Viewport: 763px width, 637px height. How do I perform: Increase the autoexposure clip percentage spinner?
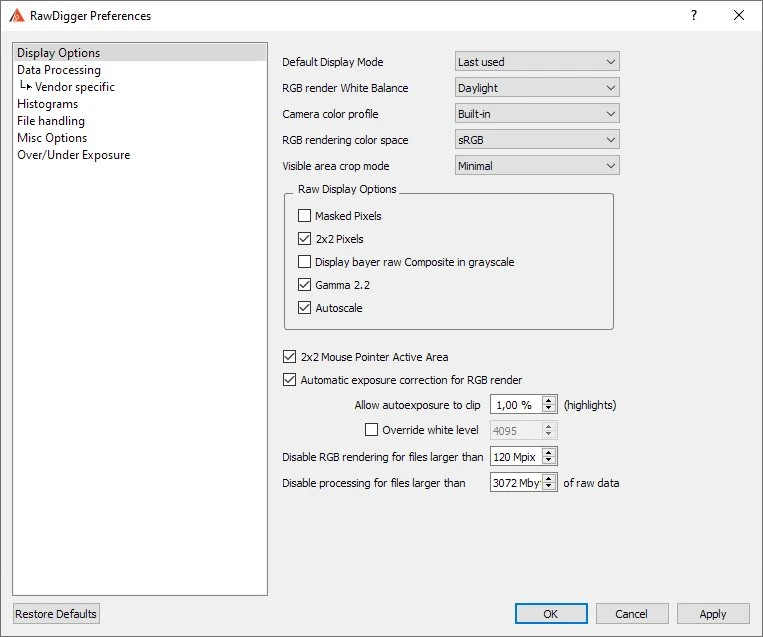point(549,401)
